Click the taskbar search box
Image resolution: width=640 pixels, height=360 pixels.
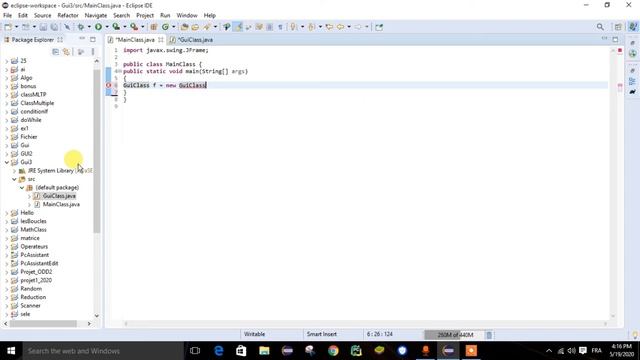tap(103, 351)
